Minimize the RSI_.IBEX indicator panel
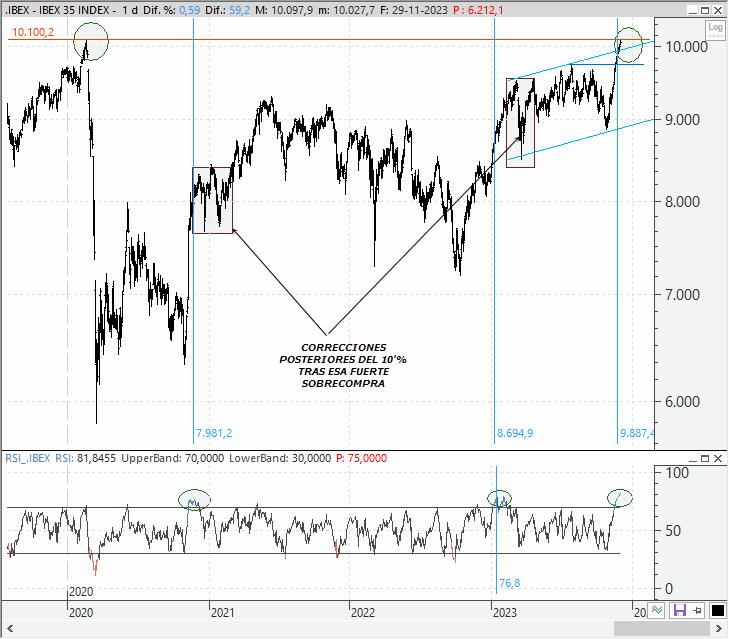Screen dimensions: 729x639 pyautogui.click(x=693, y=459)
